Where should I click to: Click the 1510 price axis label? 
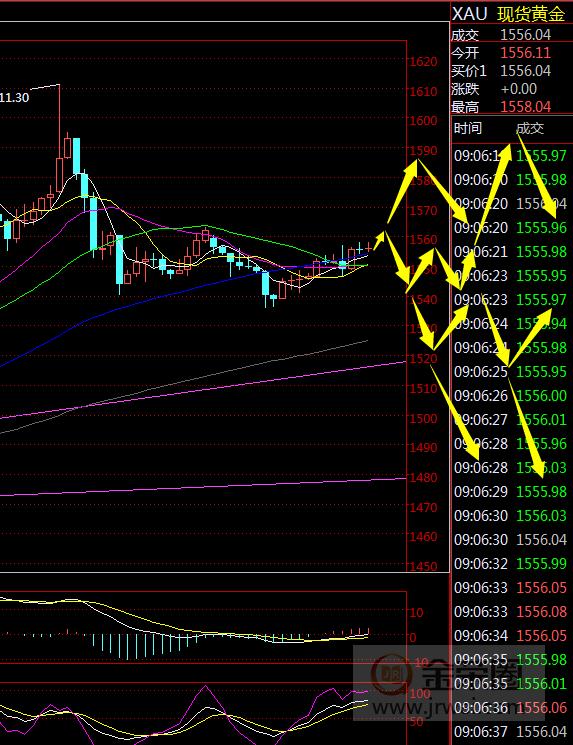[423, 389]
